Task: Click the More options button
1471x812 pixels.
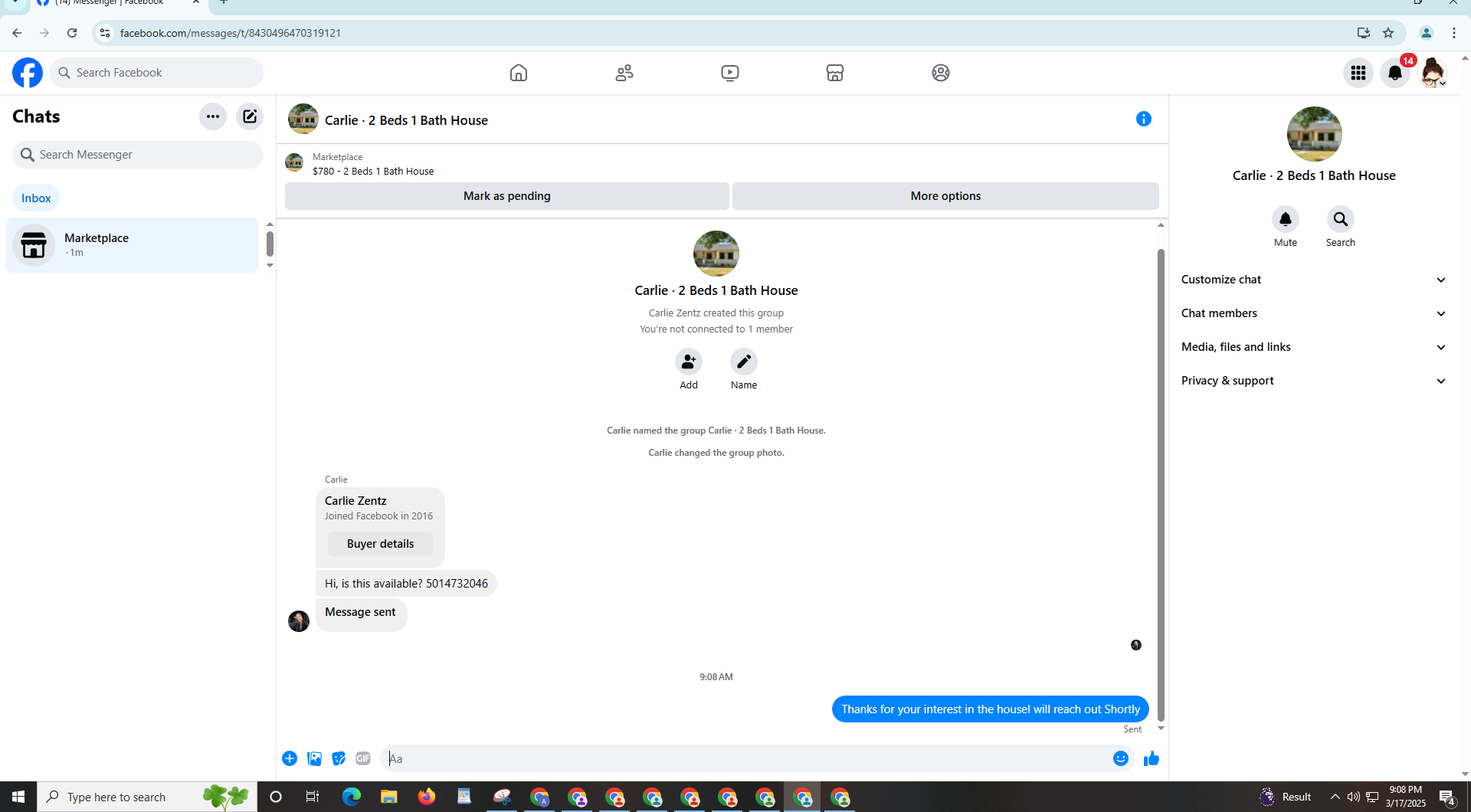Action: (x=945, y=196)
